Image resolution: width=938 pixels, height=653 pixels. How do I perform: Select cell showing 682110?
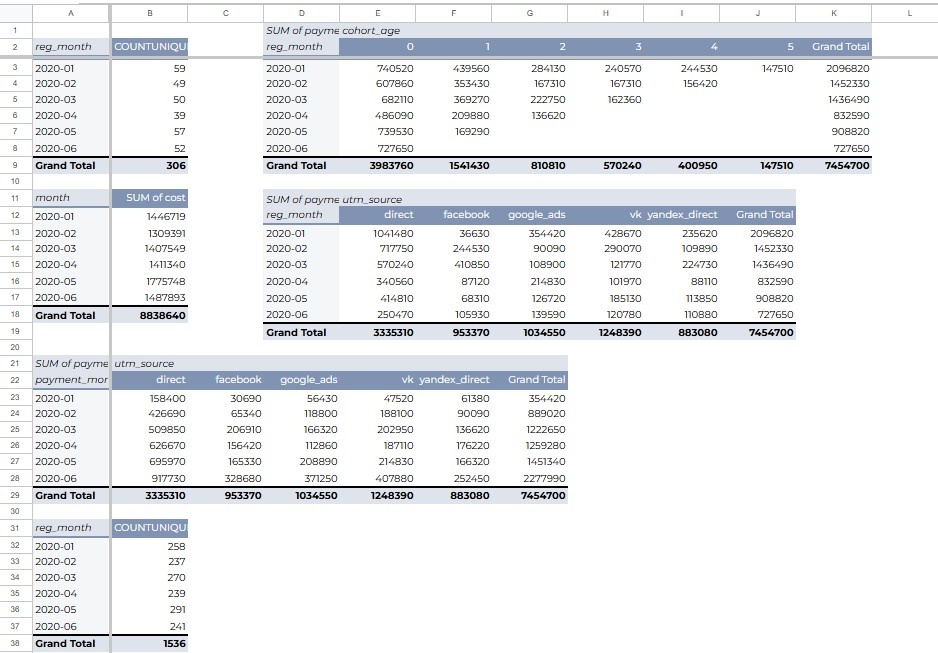pyautogui.click(x=377, y=99)
